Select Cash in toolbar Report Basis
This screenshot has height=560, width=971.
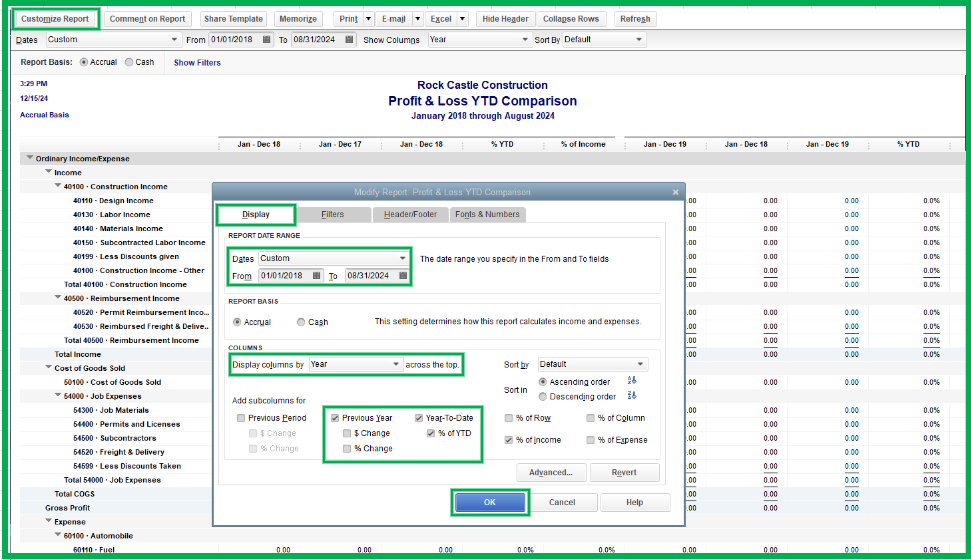pos(129,62)
